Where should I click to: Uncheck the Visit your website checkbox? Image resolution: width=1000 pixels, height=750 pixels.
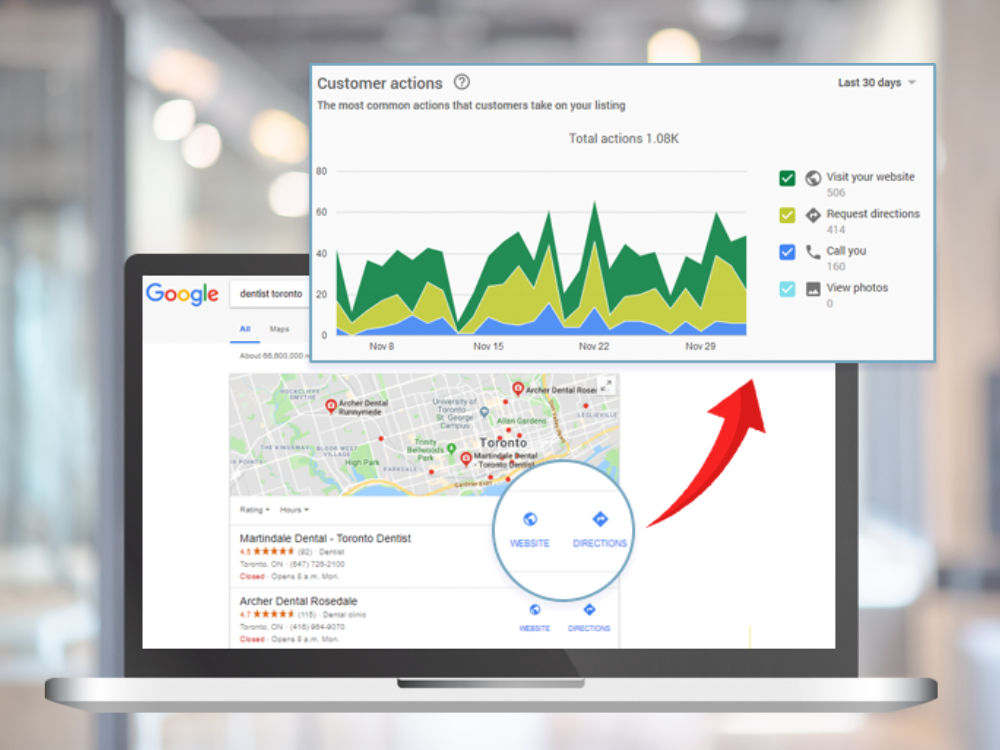pyautogui.click(x=787, y=178)
